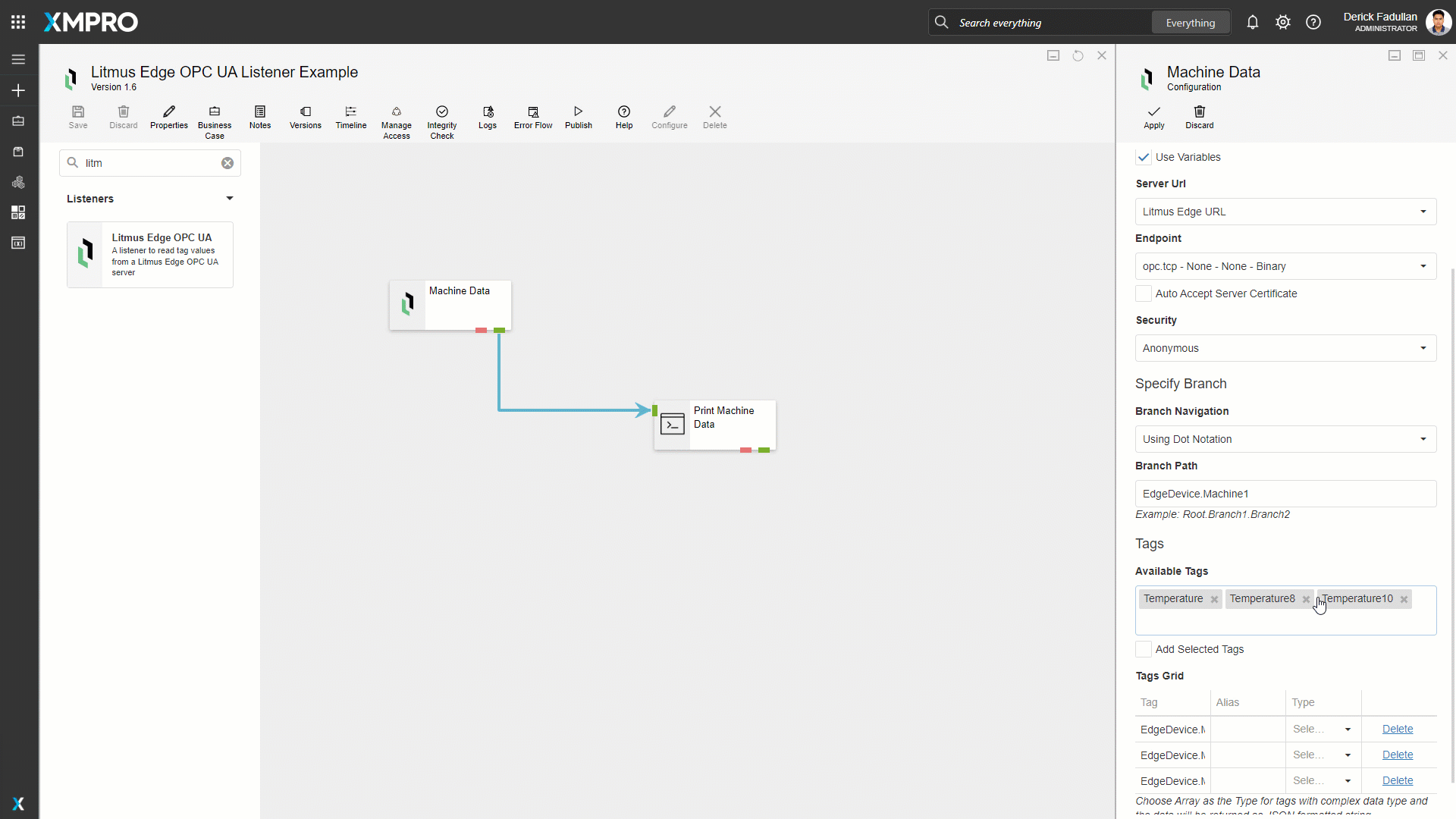Delete the first Tags Grid row

1397,729
